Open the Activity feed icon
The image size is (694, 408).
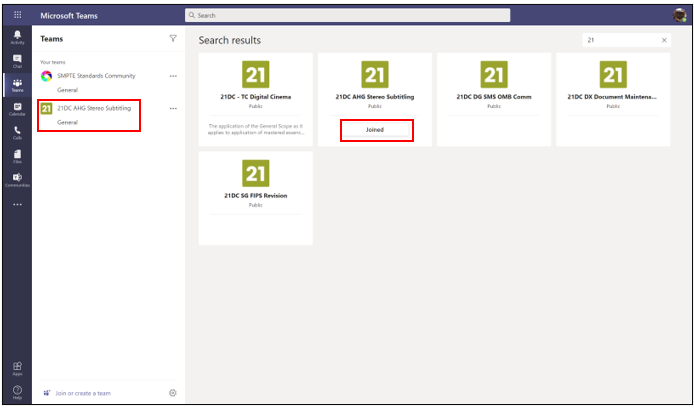pyautogui.click(x=17, y=37)
